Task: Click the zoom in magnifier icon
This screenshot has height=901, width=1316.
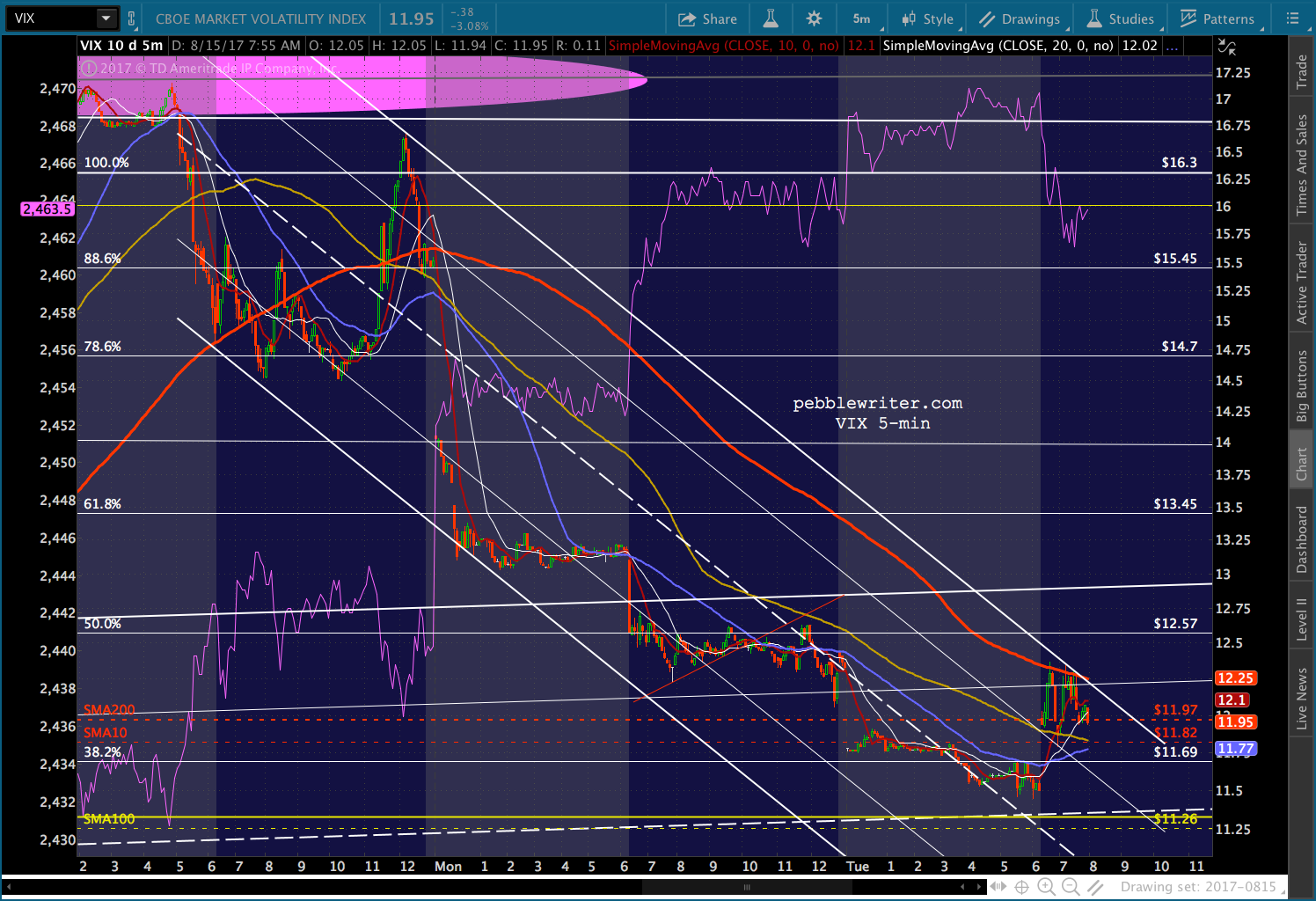Action: 1046,887
